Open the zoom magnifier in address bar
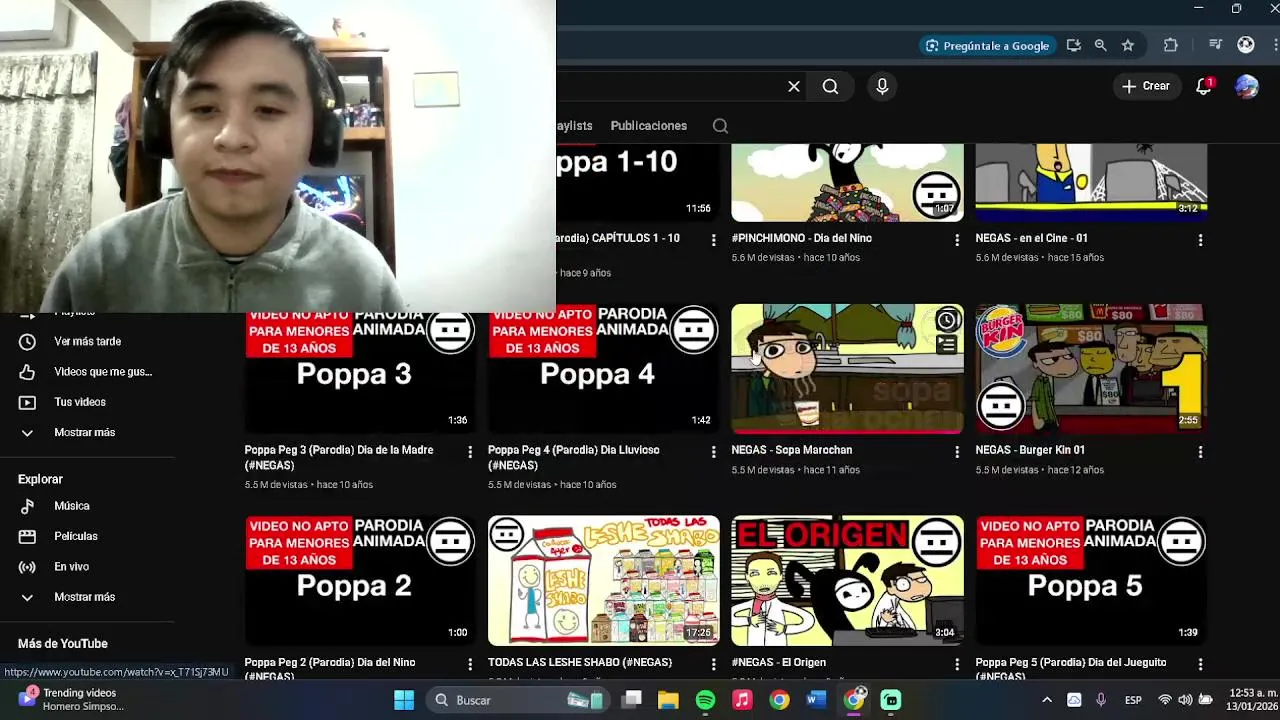1280x720 pixels. [x=1100, y=45]
